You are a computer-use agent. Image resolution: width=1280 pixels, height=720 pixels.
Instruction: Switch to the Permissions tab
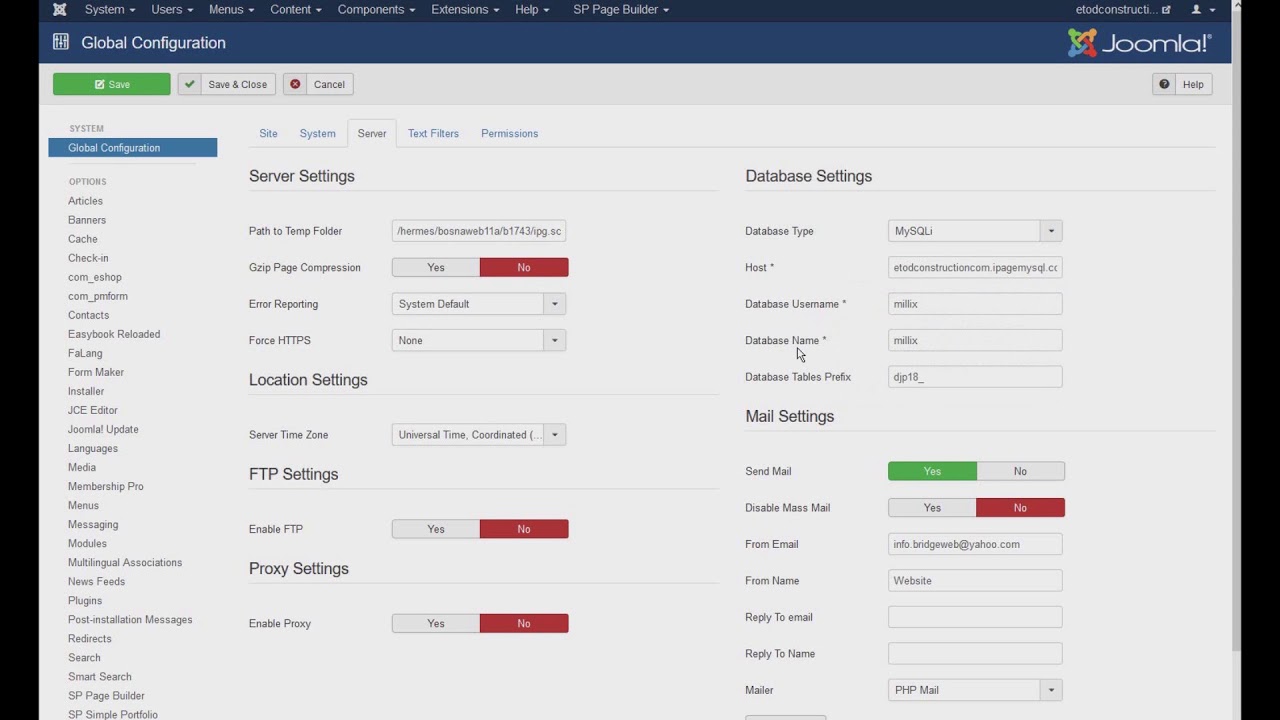coord(509,133)
